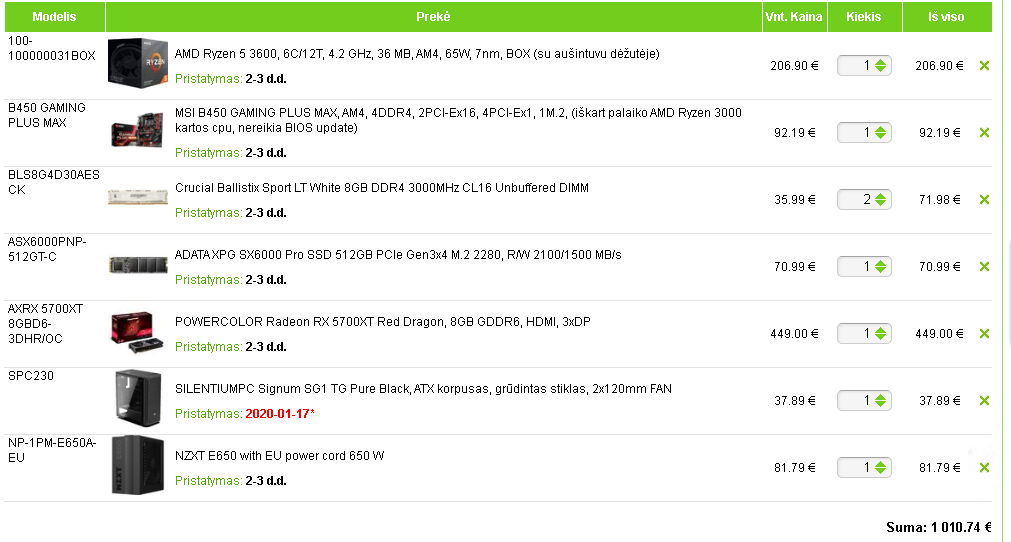This screenshot has height=542, width=1011.
Task: Delete Crucial Ballistix RAM from cart
Action: (984, 200)
